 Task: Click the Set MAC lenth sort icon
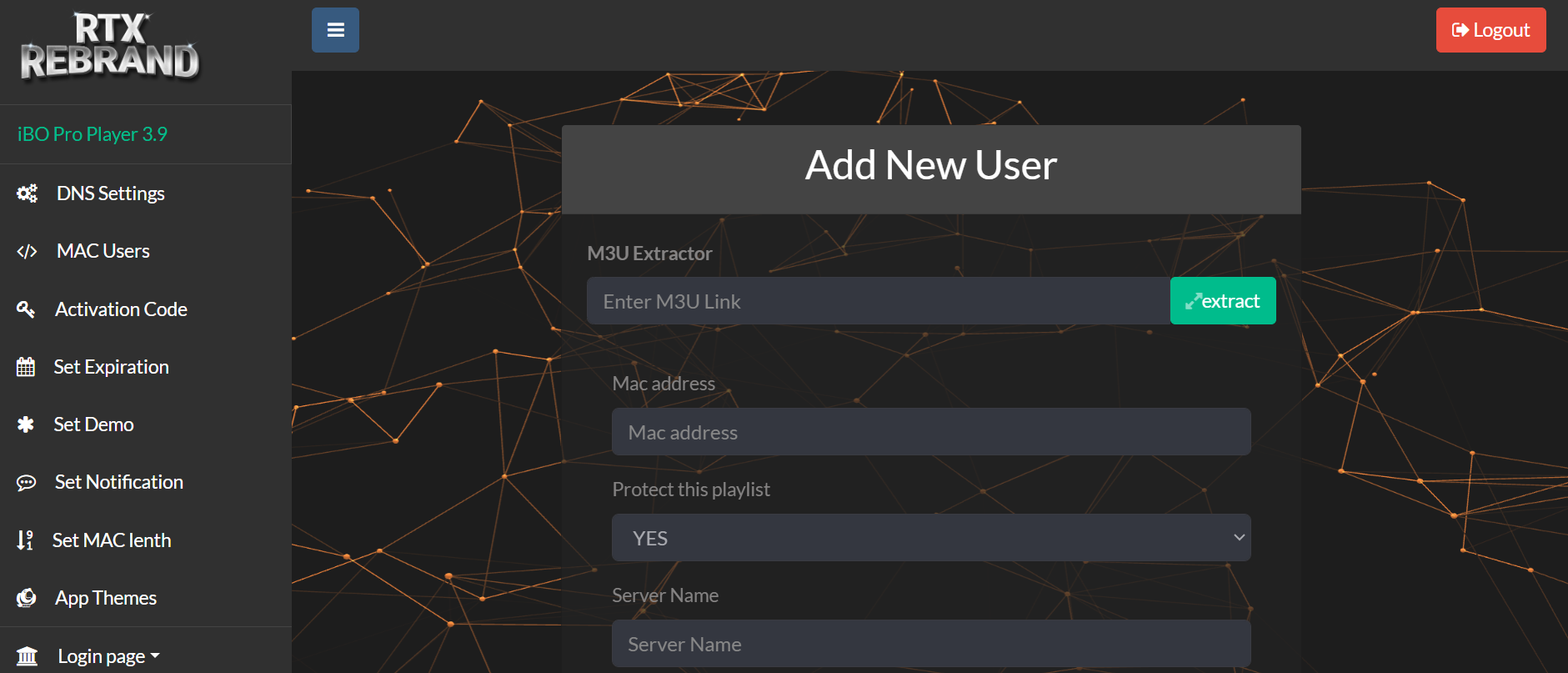pyautogui.click(x=25, y=540)
